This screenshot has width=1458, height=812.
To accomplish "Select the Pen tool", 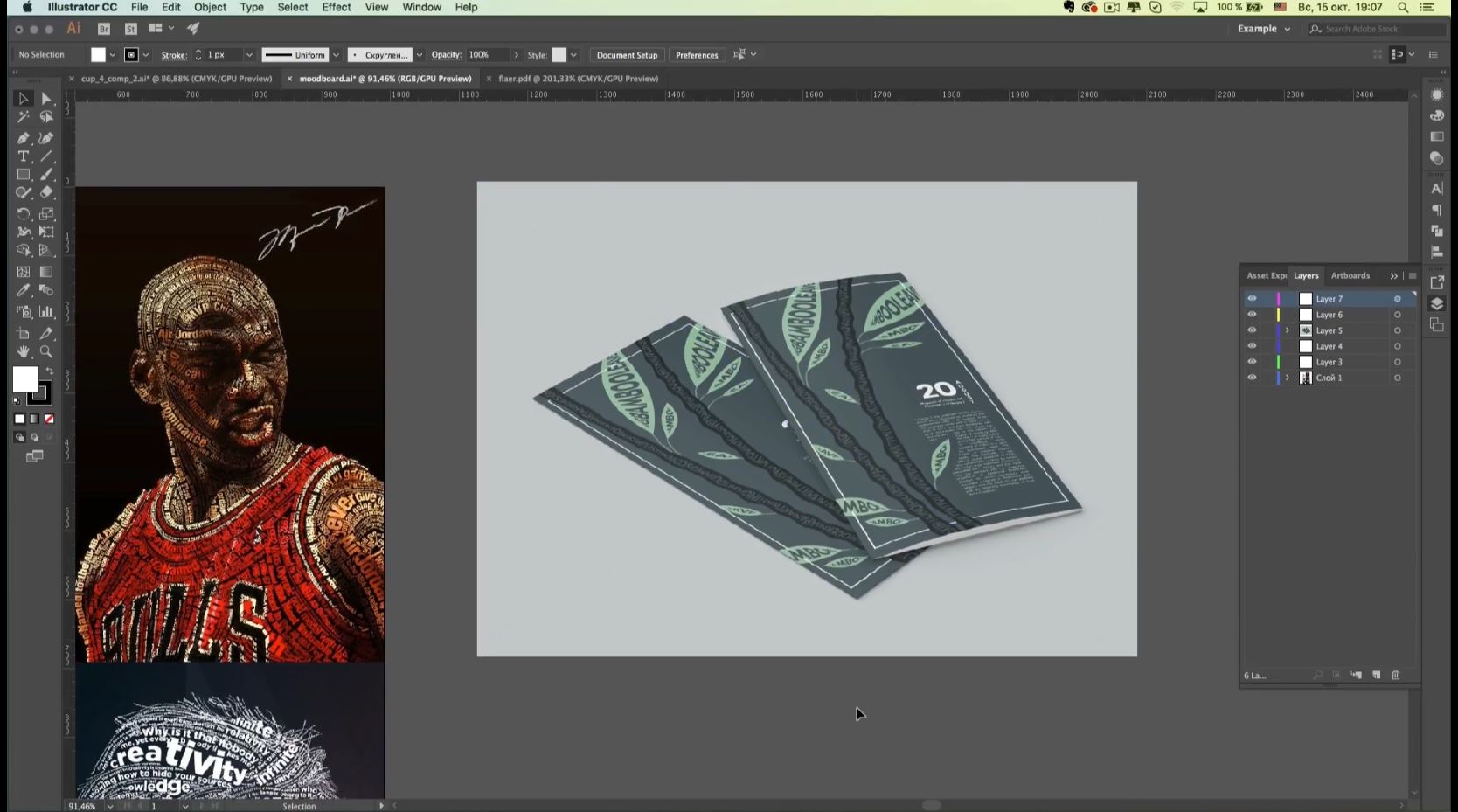I will click(24, 138).
